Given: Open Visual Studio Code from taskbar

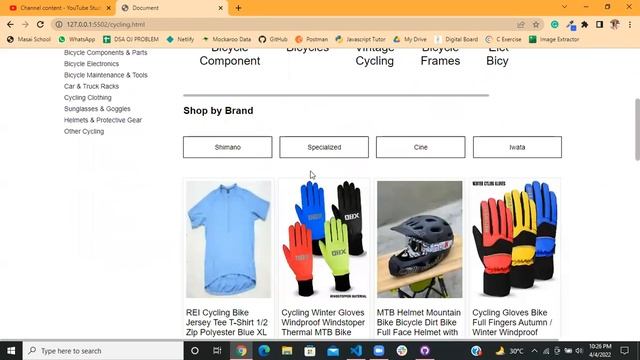Looking at the screenshot, I should tap(356, 351).
